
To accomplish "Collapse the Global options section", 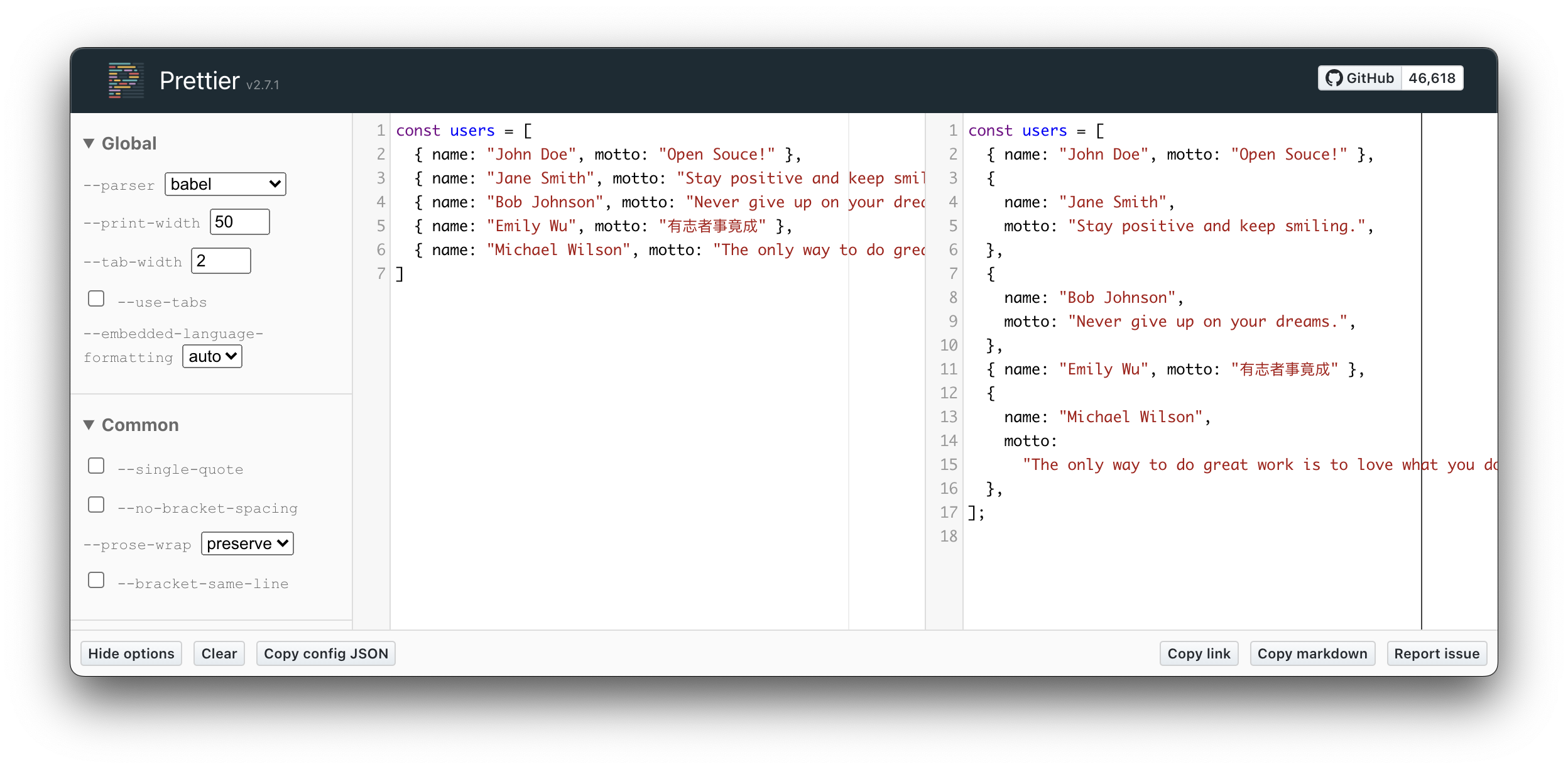I will [x=120, y=143].
